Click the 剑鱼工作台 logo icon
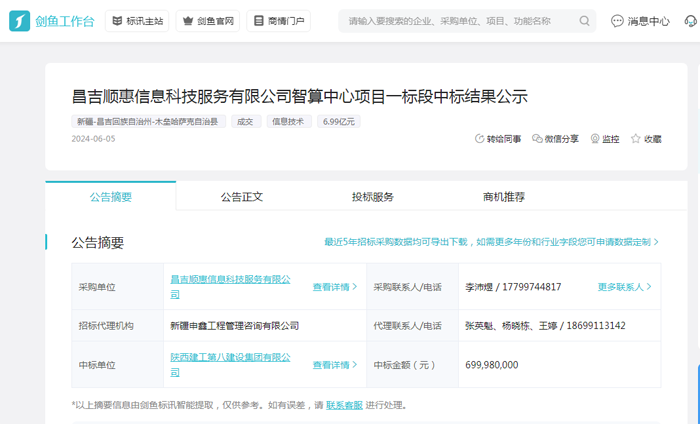 point(20,21)
